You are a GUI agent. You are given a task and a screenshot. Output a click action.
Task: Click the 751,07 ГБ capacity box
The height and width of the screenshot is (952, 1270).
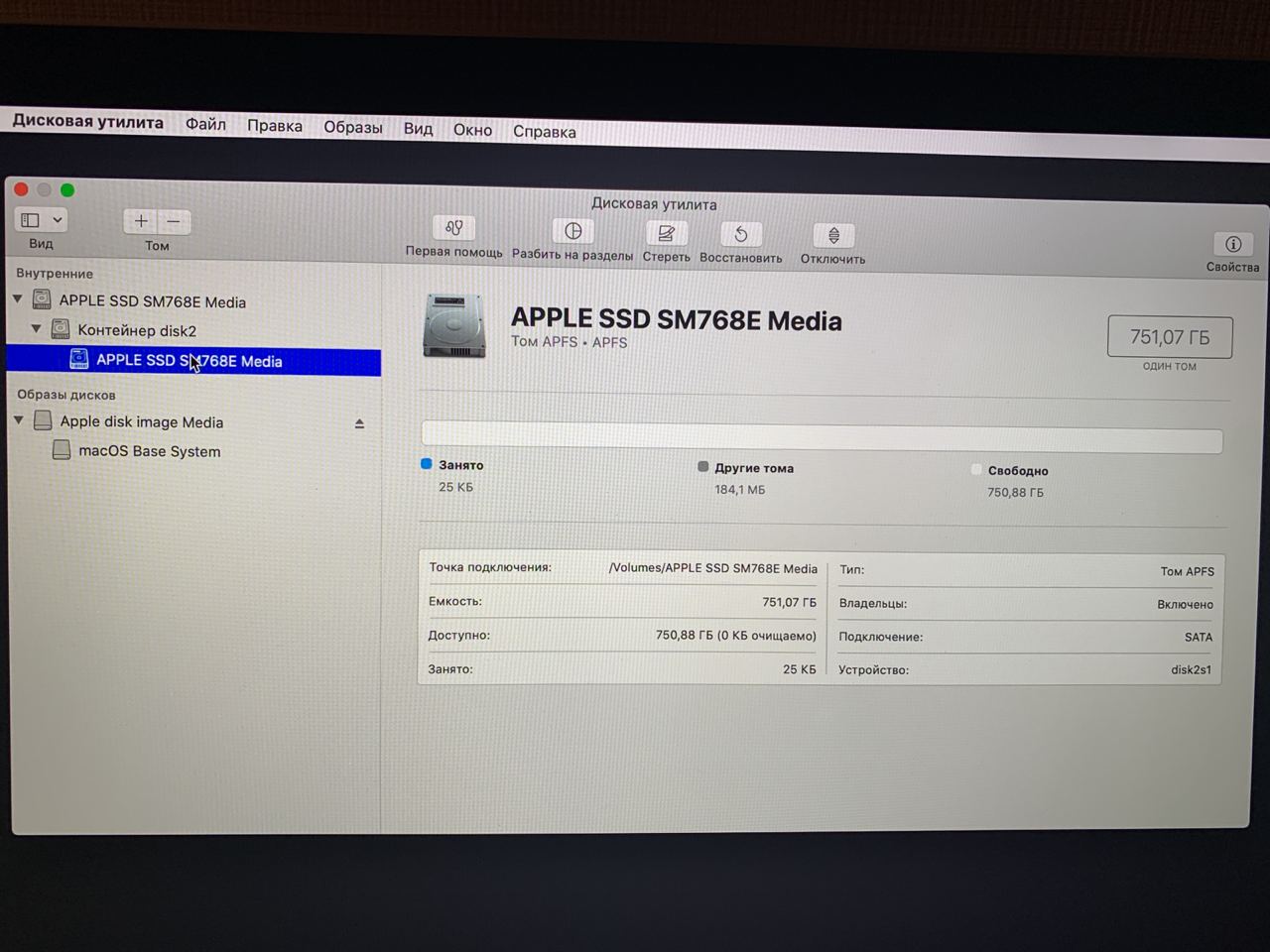tap(1170, 337)
